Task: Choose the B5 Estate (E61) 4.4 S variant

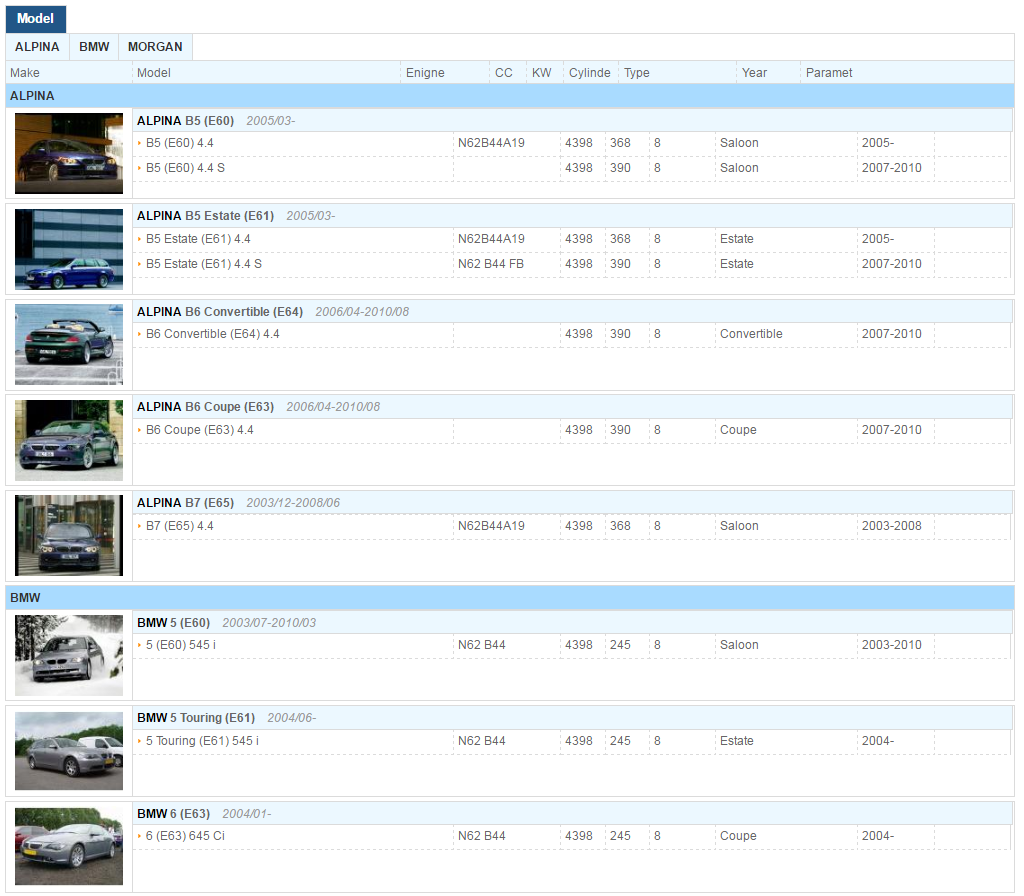Action: (x=204, y=264)
